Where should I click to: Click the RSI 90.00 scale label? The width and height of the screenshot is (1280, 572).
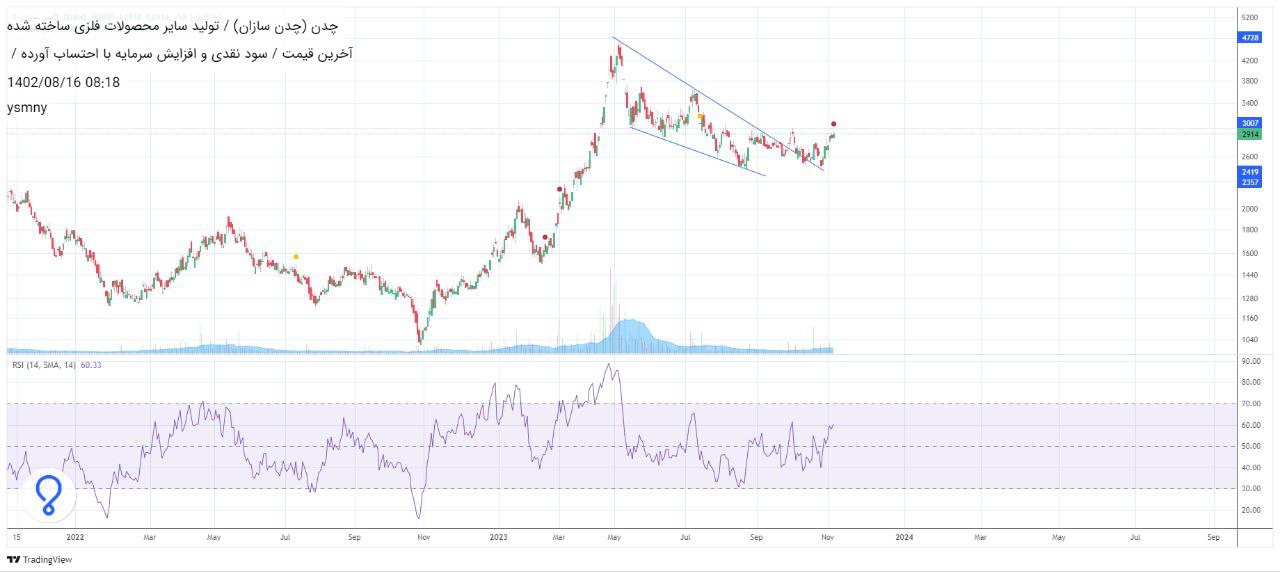(1249, 361)
